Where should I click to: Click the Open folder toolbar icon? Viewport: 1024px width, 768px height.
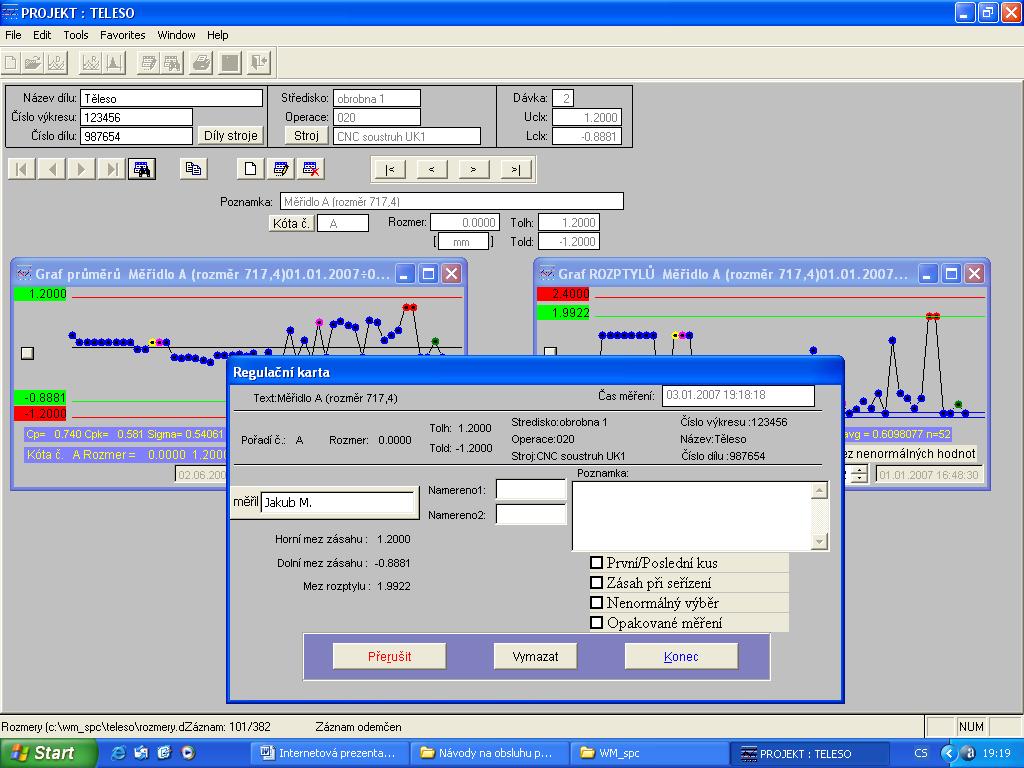click(33, 63)
